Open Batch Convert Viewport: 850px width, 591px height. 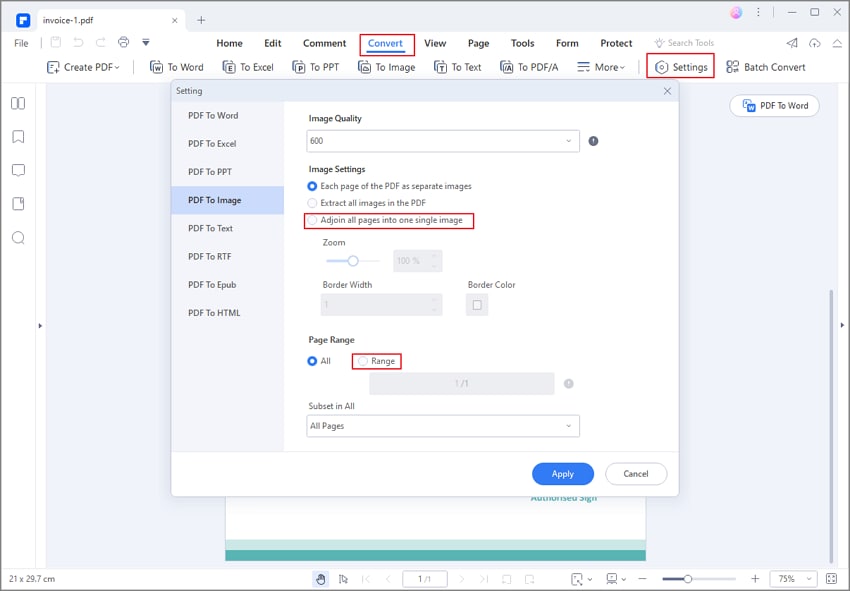point(766,67)
